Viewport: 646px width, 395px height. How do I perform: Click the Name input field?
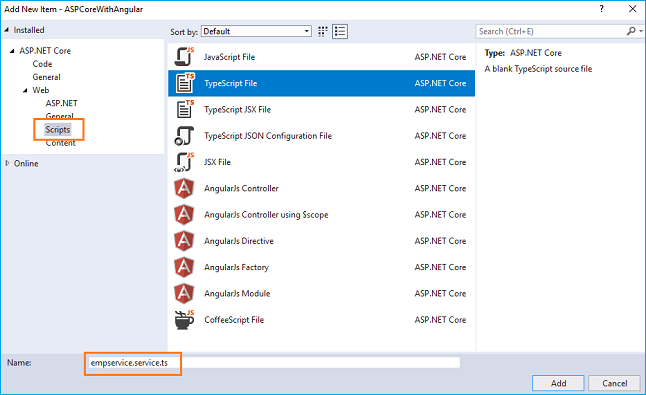pyautogui.click(x=274, y=363)
